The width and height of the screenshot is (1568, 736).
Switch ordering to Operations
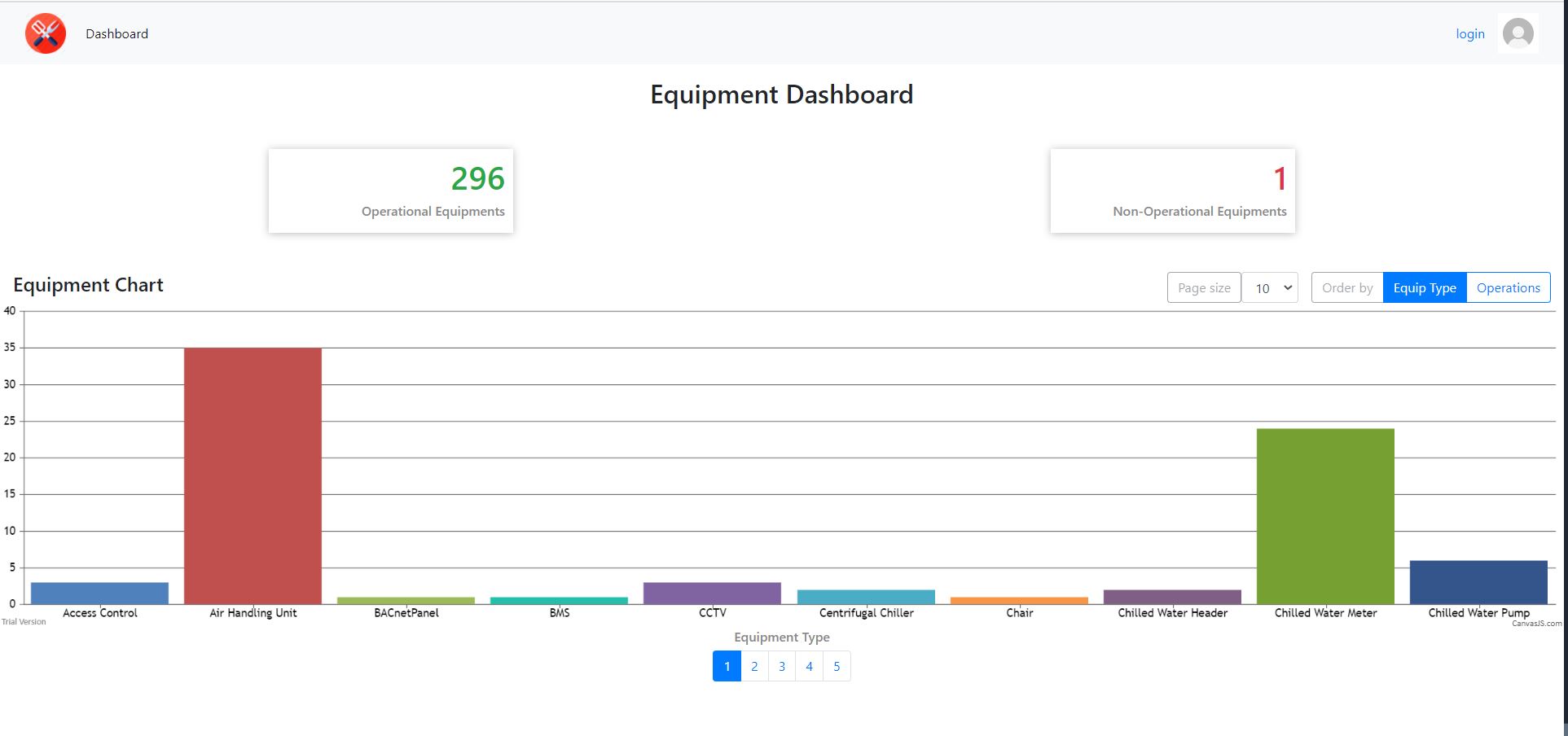(1508, 287)
